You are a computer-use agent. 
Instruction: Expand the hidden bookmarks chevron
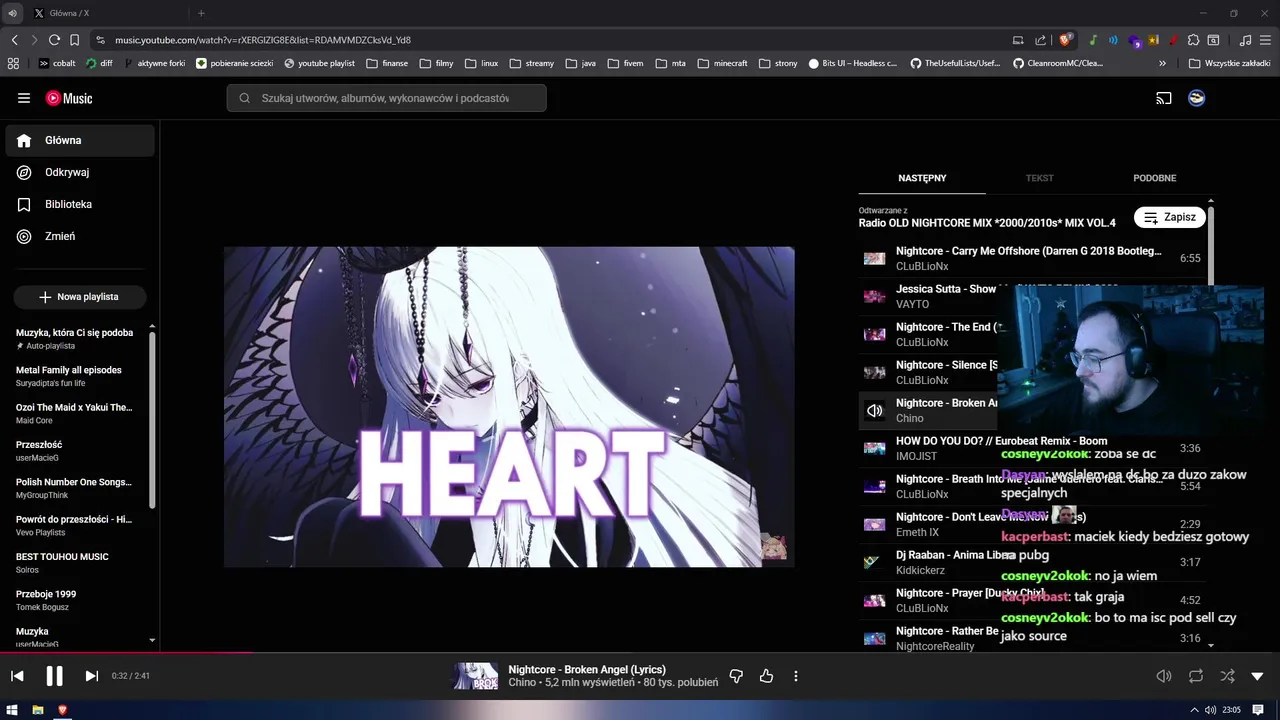click(x=1162, y=63)
